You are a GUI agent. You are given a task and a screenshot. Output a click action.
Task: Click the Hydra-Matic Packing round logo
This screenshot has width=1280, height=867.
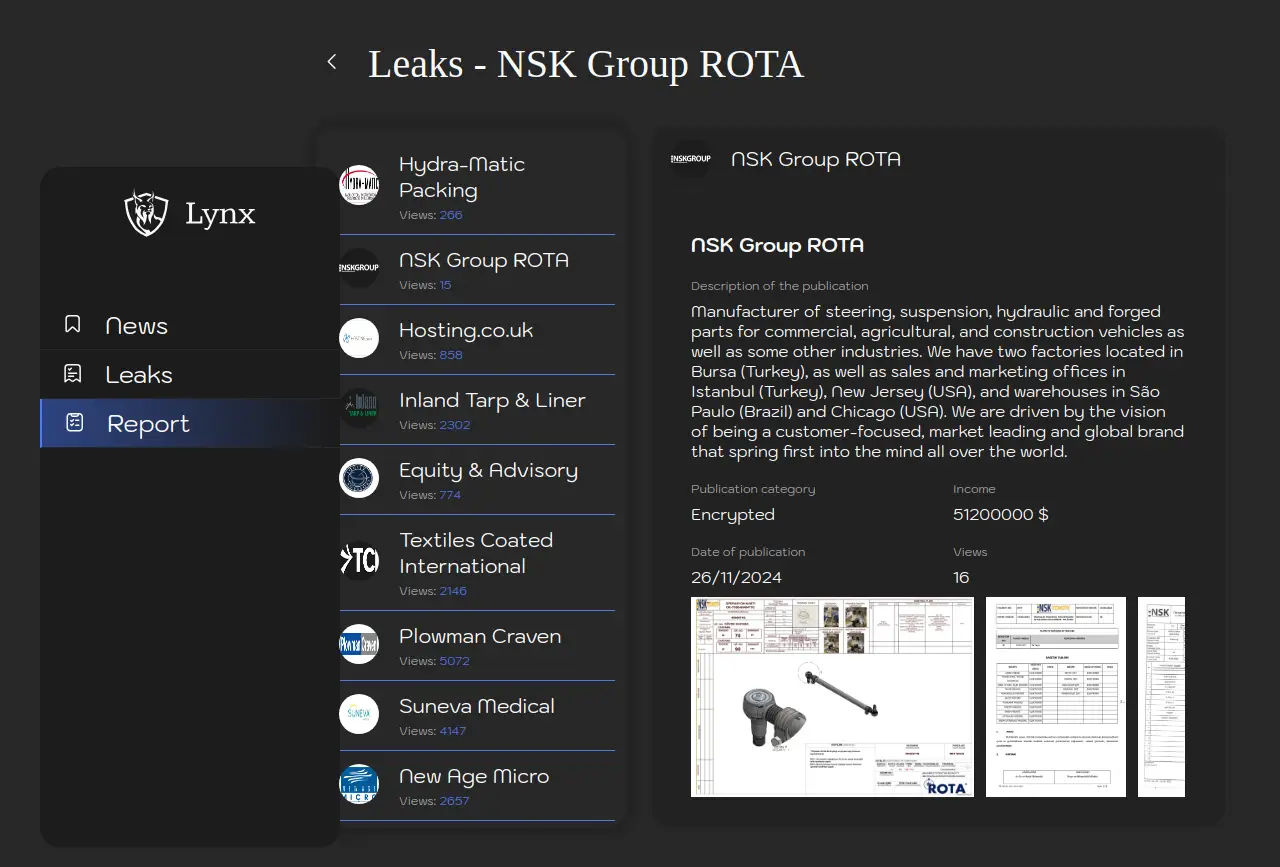coord(359,185)
